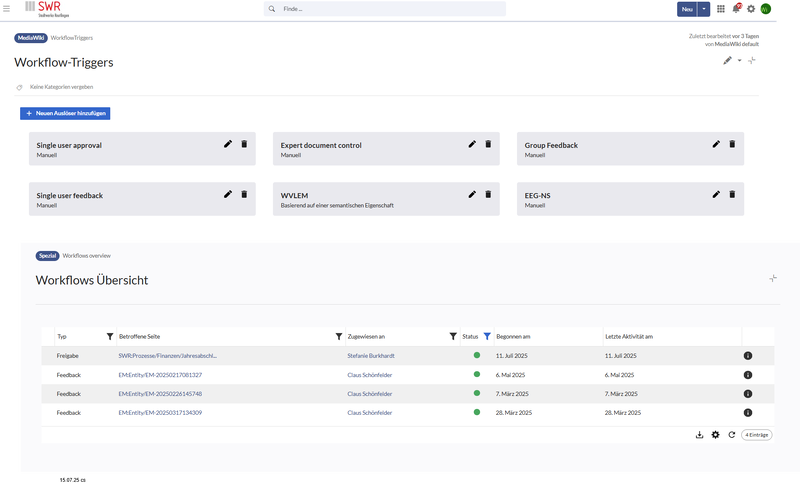Open SWR:Prozesse/Finanzen/Jahresabschl... page link
This screenshot has height=486, width=800.
point(167,356)
